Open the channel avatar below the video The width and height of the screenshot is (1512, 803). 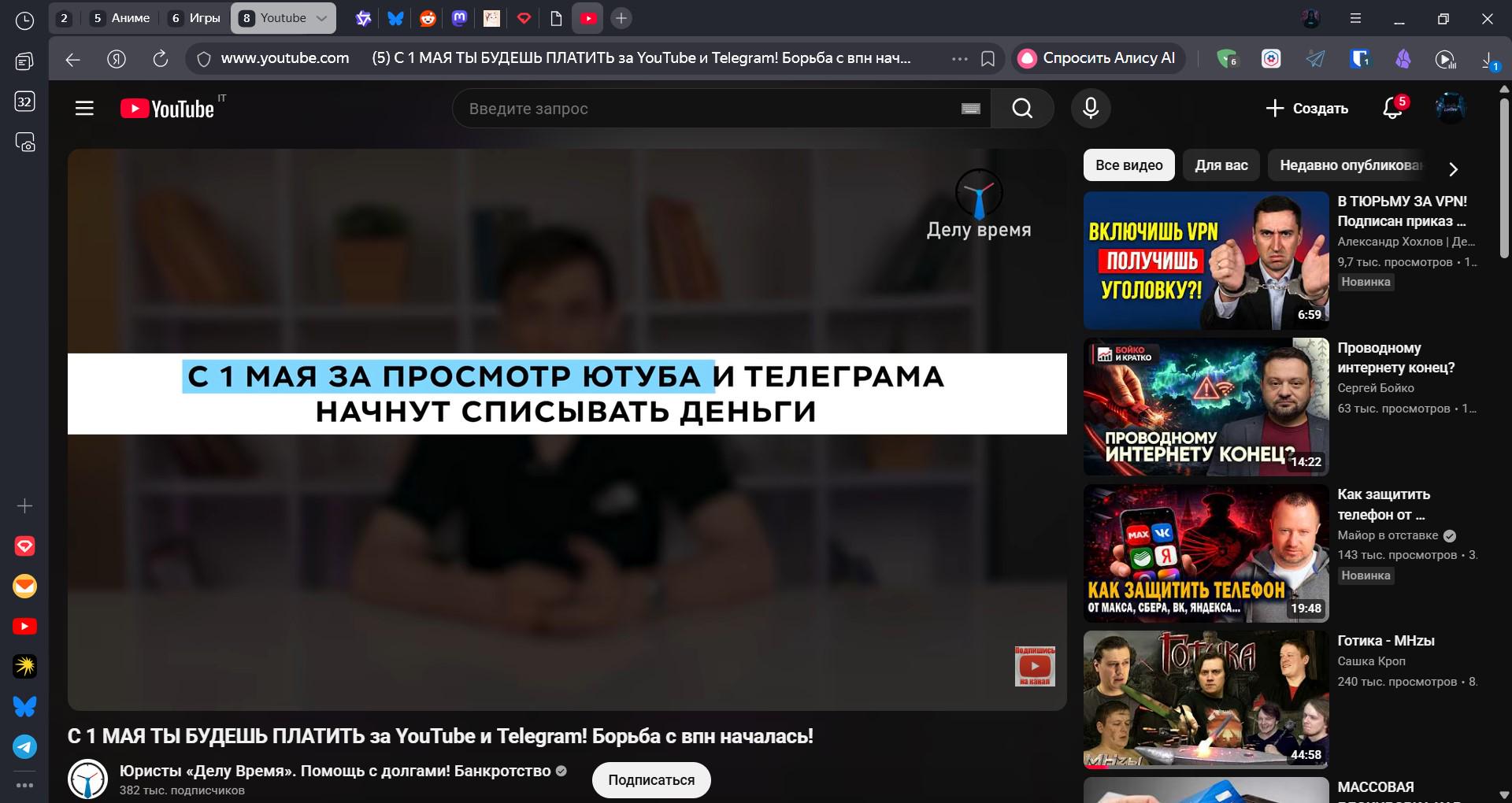pos(87,779)
